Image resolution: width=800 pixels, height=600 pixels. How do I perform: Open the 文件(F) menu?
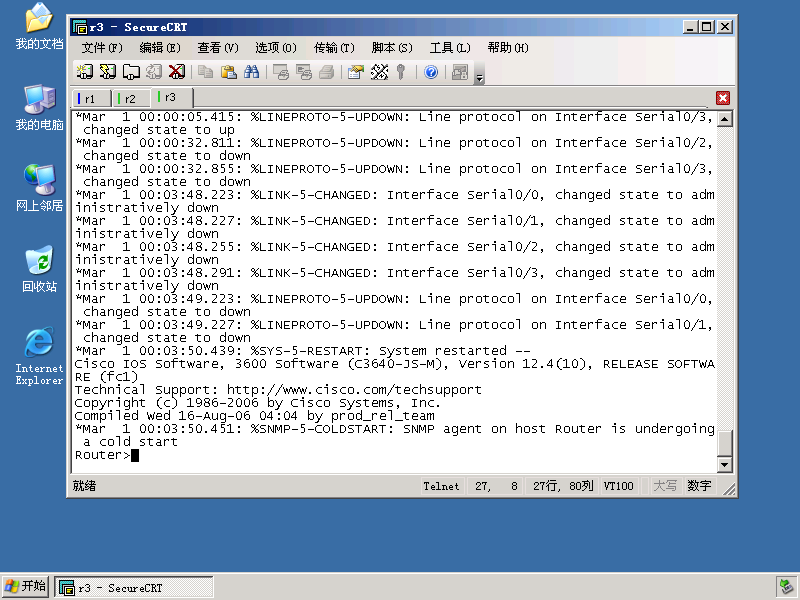coord(102,48)
